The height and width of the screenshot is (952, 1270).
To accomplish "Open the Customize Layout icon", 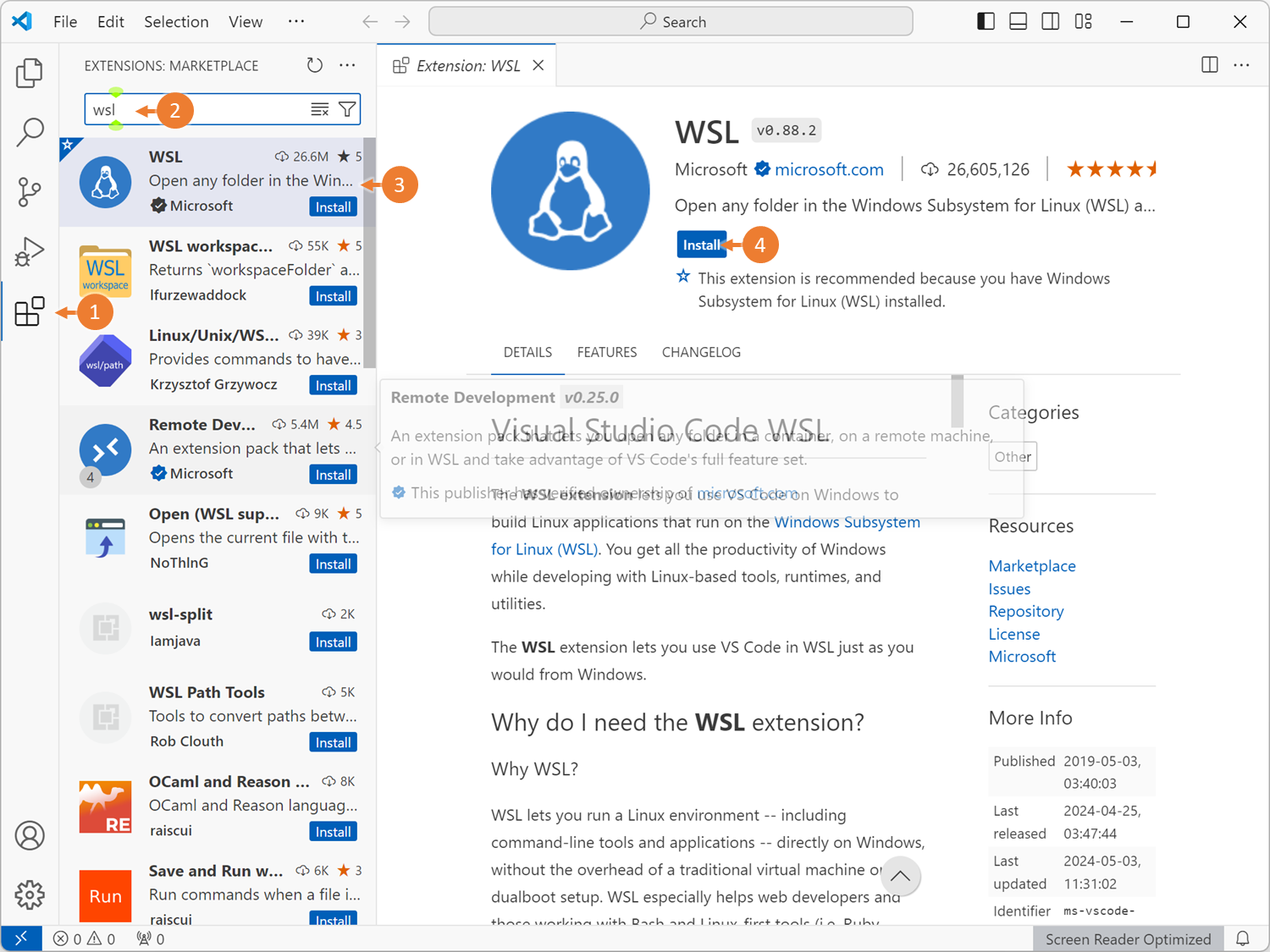I will coord(1084,22).
